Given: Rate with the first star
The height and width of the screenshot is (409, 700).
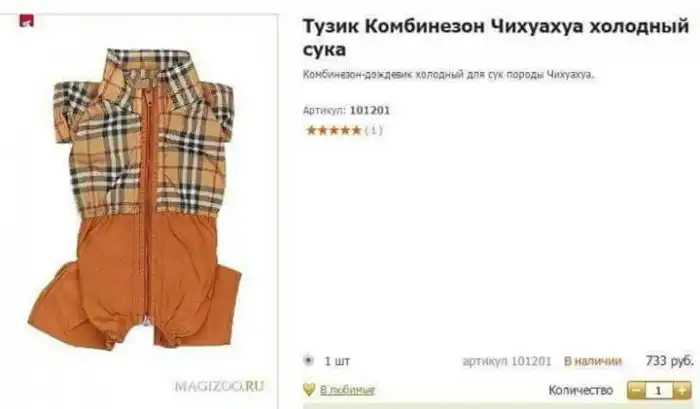Looking at the screenshot, I should click(311, 130).
